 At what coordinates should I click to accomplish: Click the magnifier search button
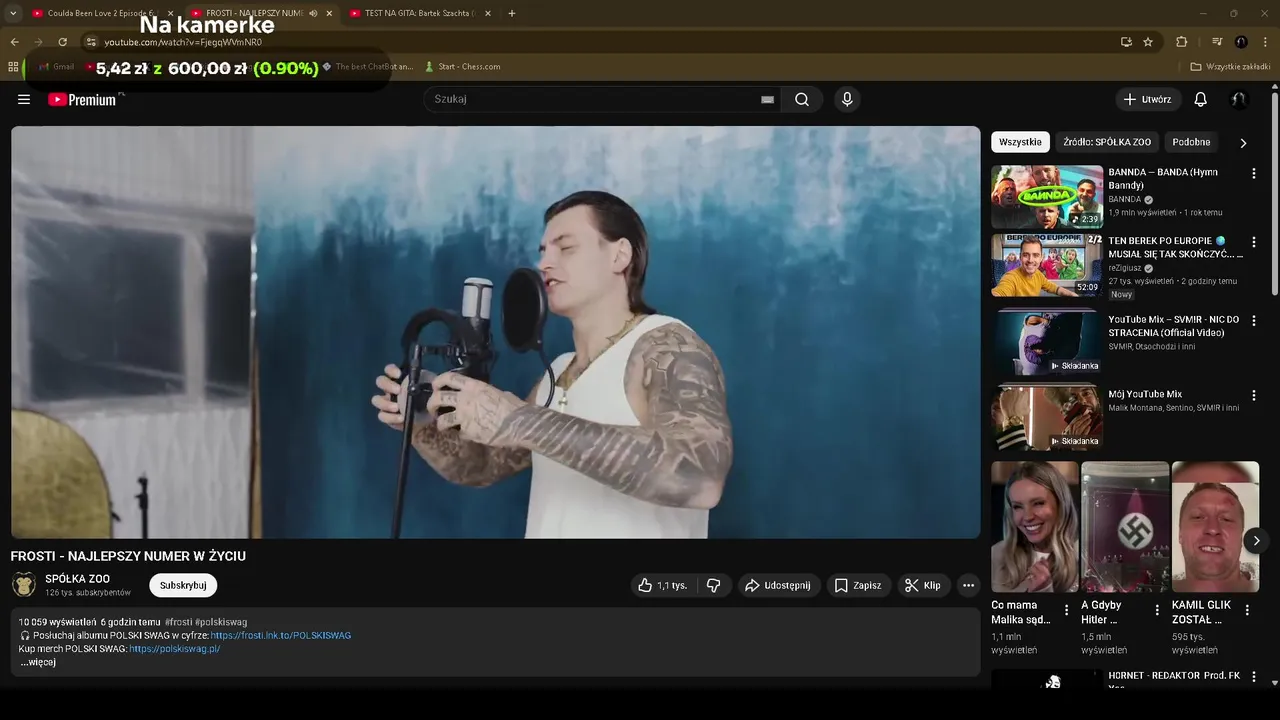click(x=802, y=99)
